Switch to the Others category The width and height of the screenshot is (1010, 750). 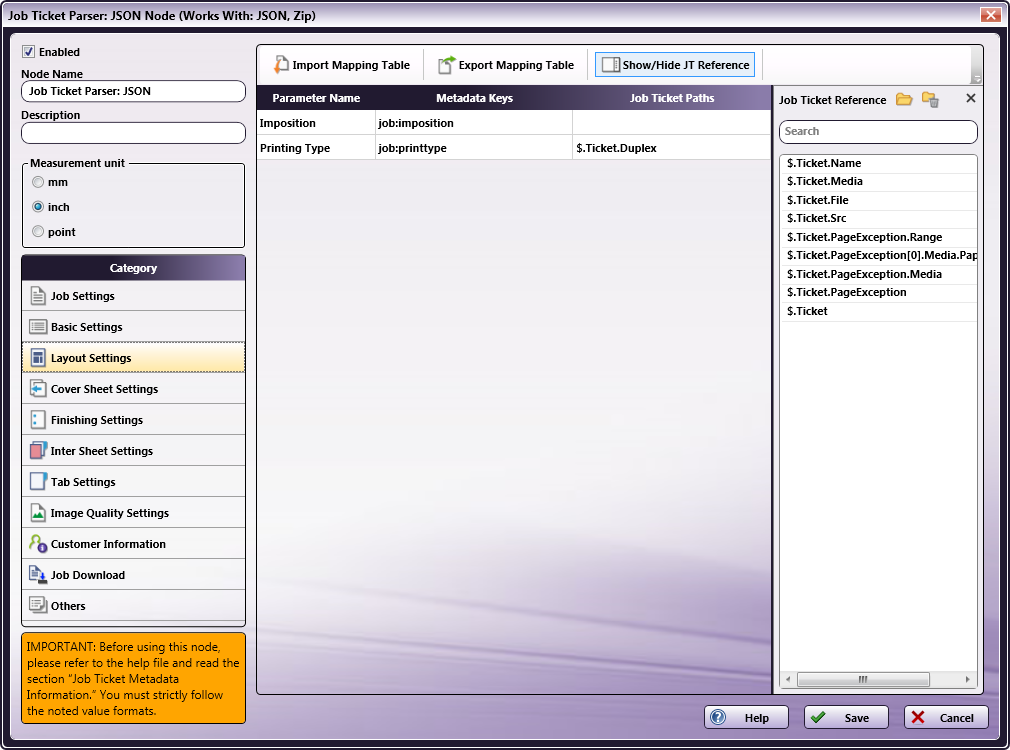(133, 605)
